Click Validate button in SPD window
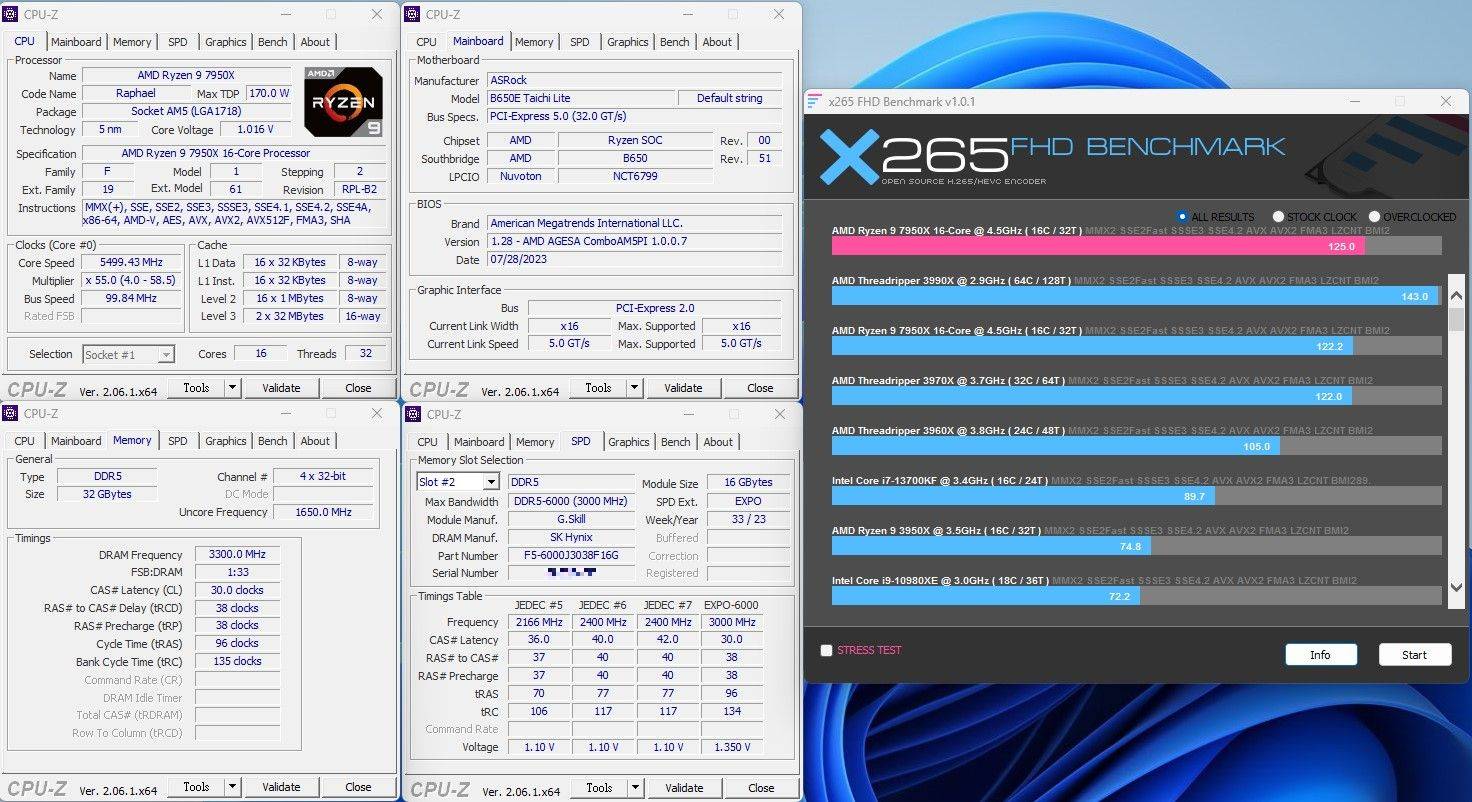 pos(684,788)
